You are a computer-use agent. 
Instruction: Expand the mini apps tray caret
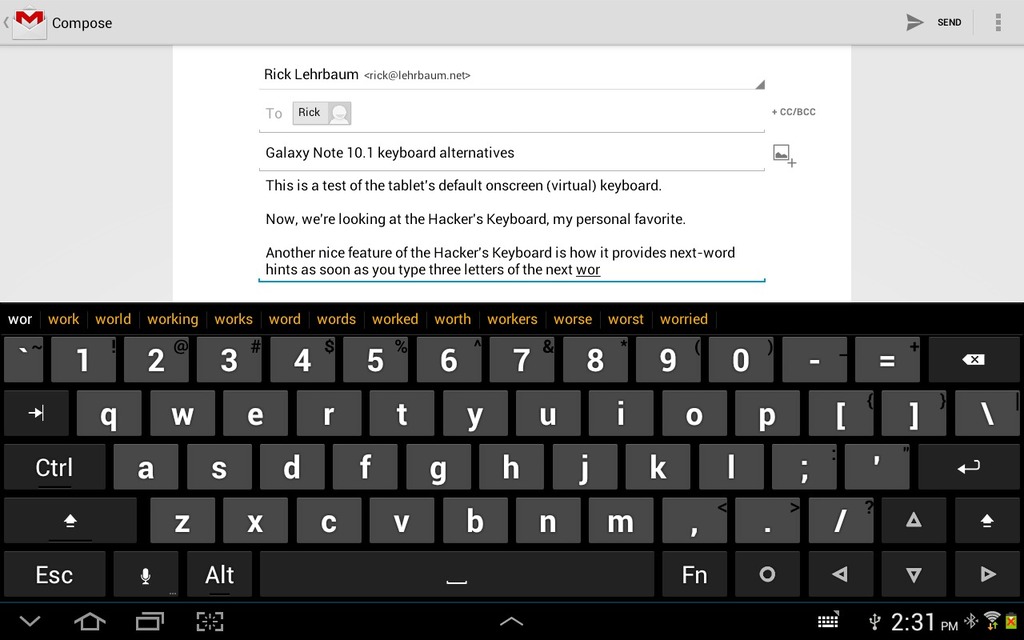[511, 621]
